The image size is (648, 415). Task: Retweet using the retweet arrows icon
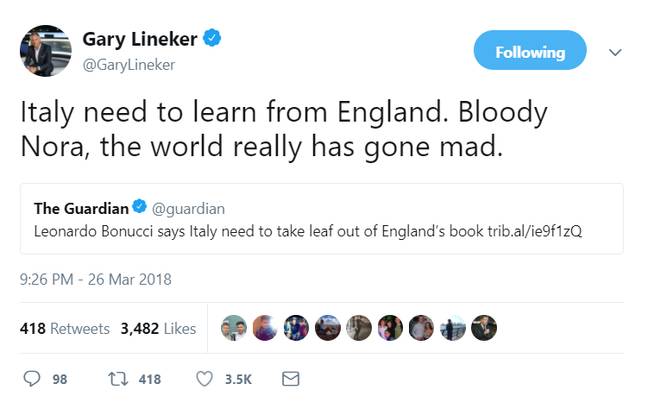tap(118, 379)
